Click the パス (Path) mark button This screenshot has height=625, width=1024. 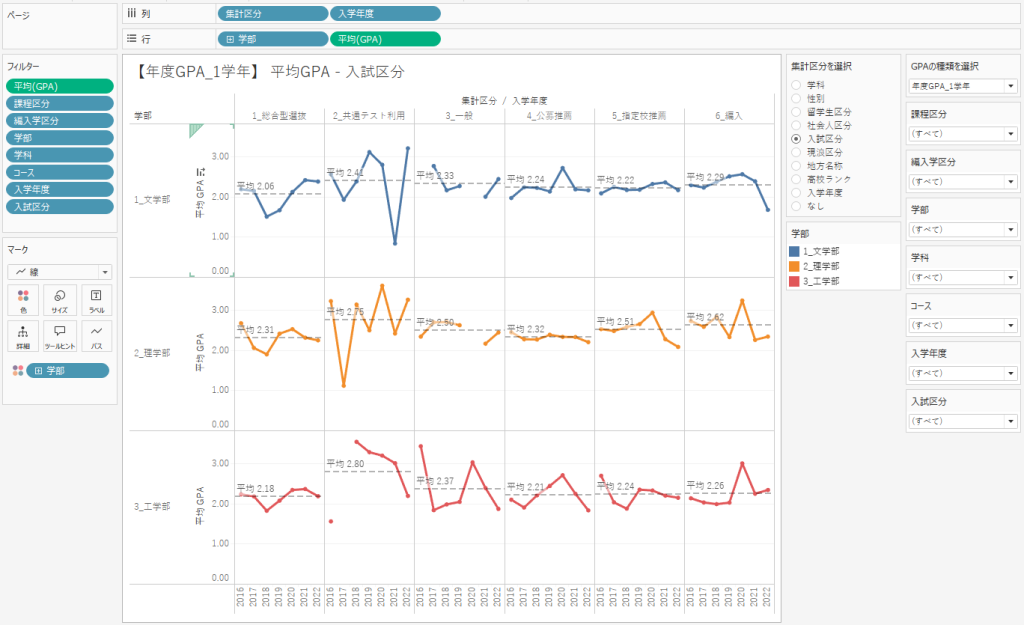coord(96,335)
